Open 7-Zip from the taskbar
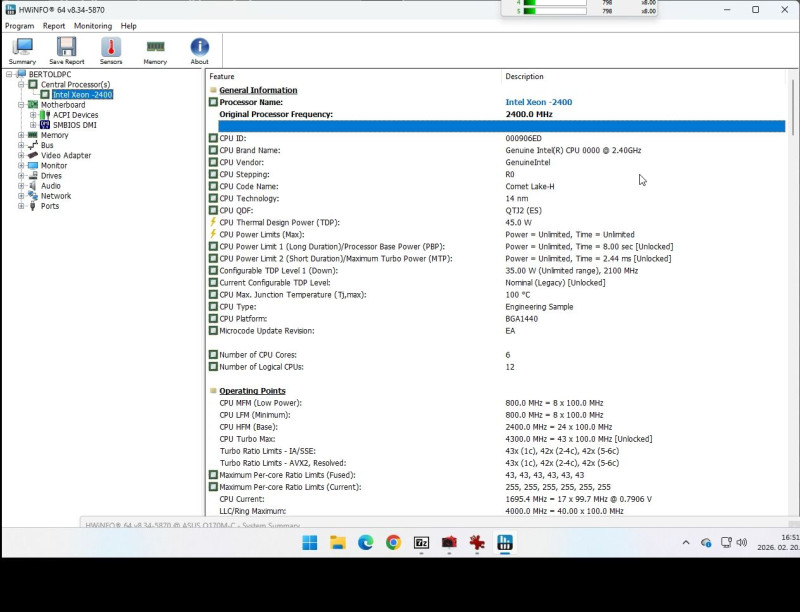This screenshot has width=800, height=612. 421,543
